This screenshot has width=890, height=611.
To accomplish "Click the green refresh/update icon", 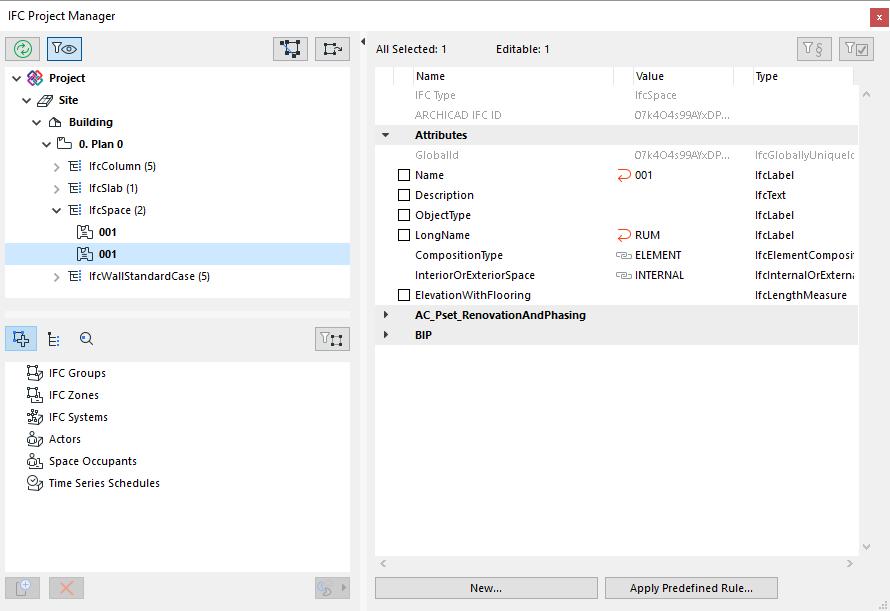I will [x=23, y=49].
